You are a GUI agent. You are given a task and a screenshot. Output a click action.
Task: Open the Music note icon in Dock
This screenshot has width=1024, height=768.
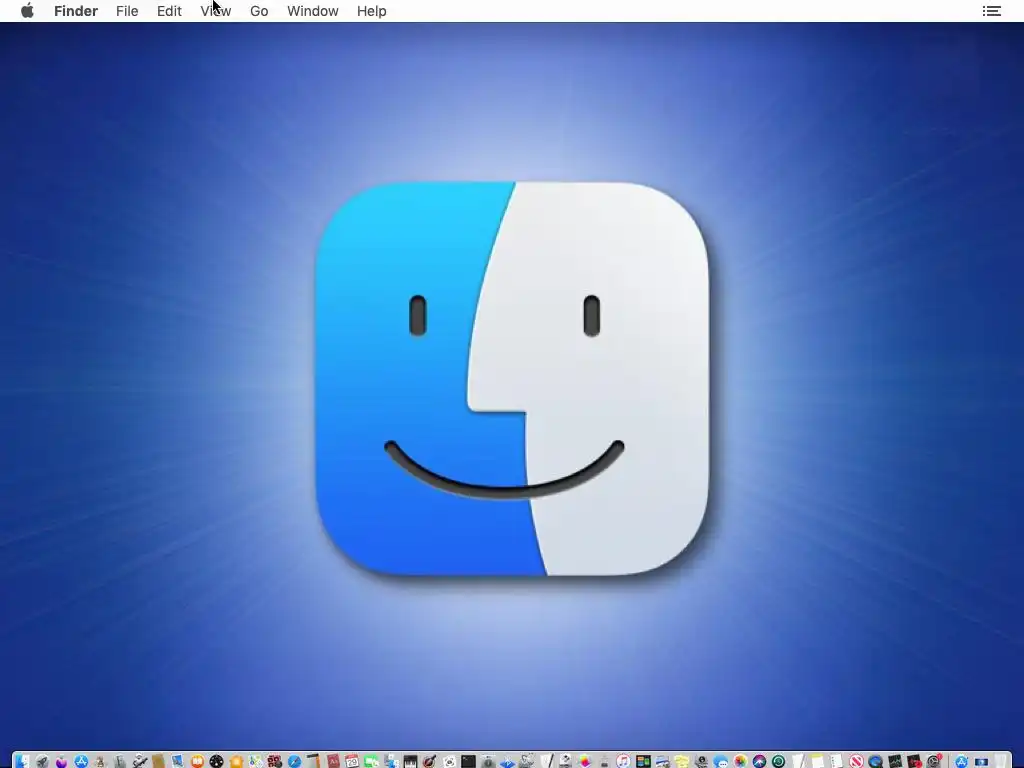click(x=623, y=761)
